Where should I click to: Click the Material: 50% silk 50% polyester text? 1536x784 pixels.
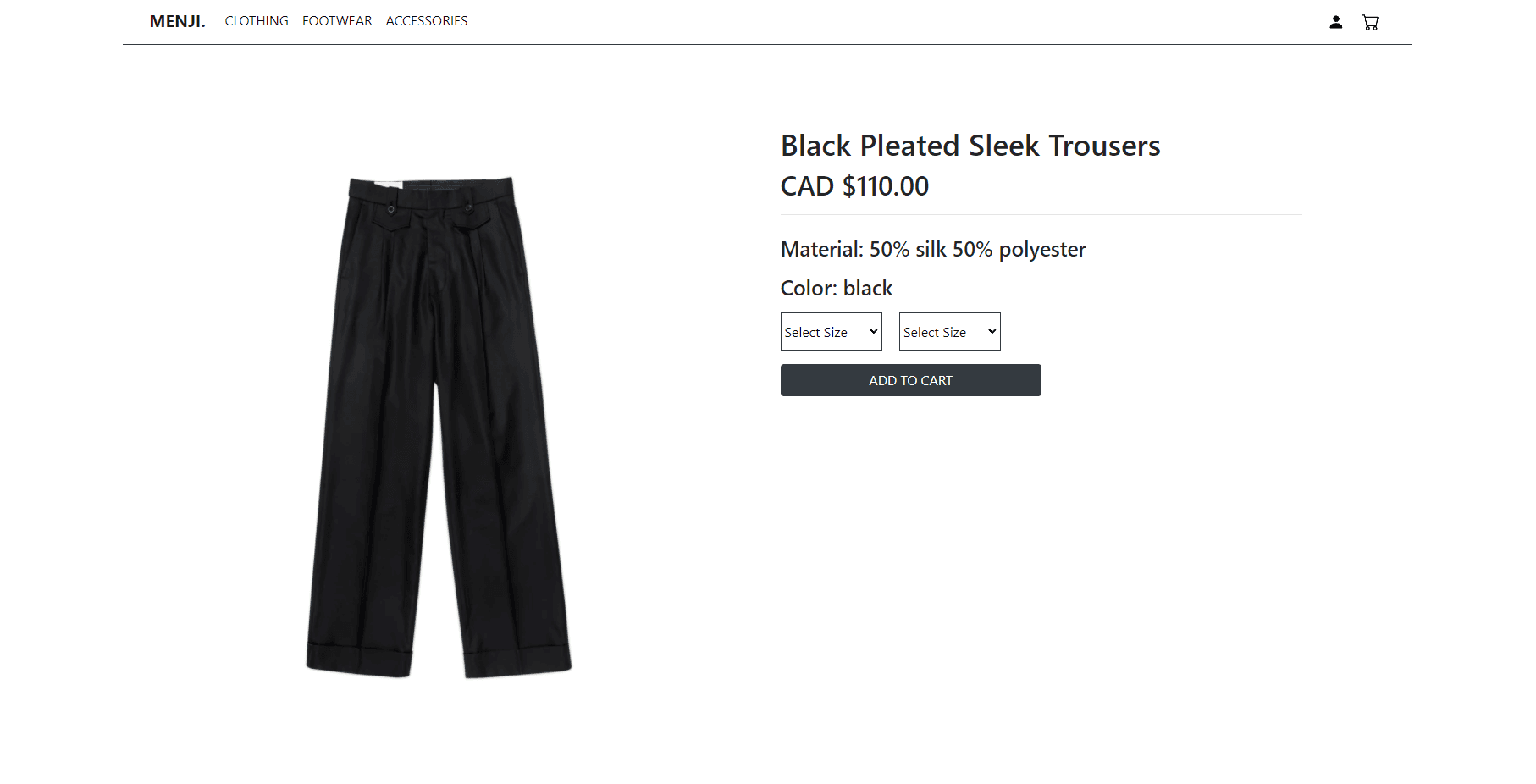point(932,250)
